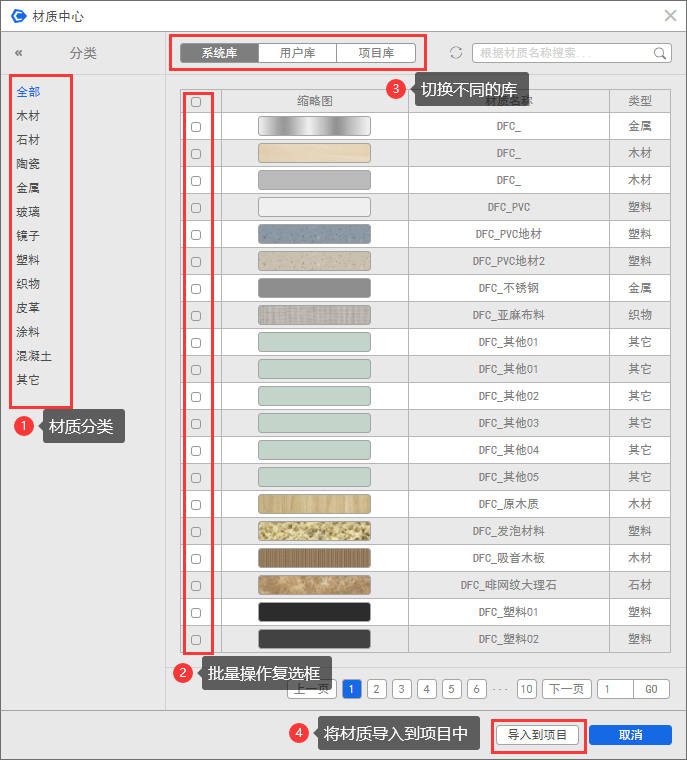The image size is (687, 760).
Task: Select the DFC_啡网纹大理石 thumbnail
Action: (314, 585)
